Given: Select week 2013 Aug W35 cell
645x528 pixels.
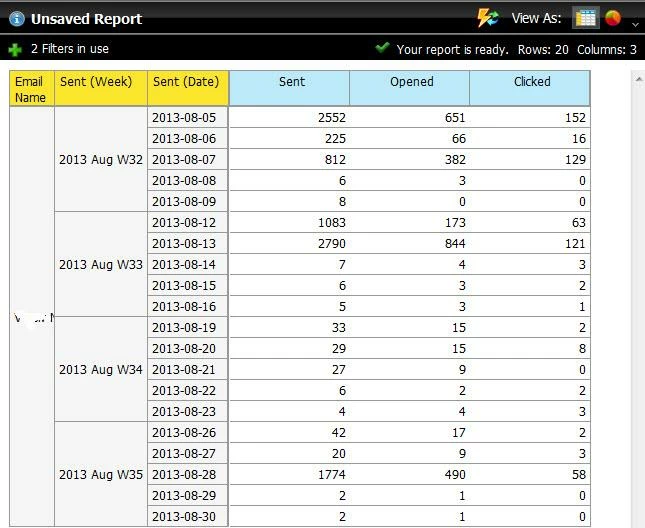Looking at the screenshot, I should (101, 474).
